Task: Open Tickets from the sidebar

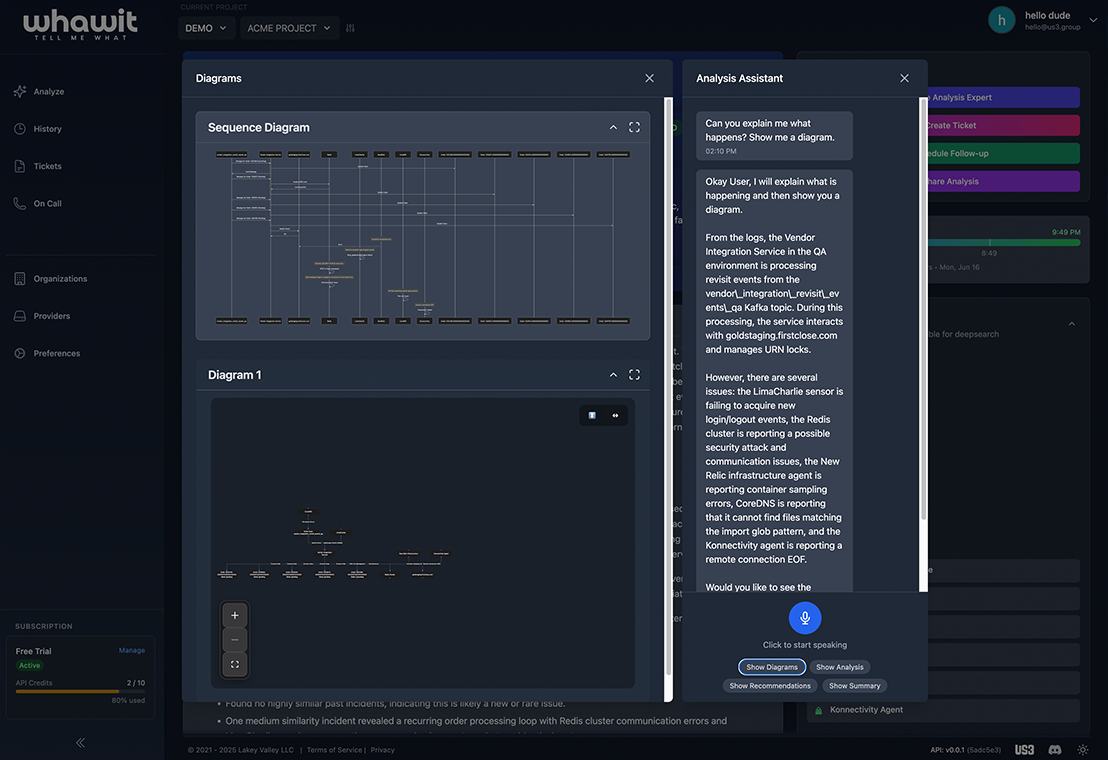Action: coord(47,167)
